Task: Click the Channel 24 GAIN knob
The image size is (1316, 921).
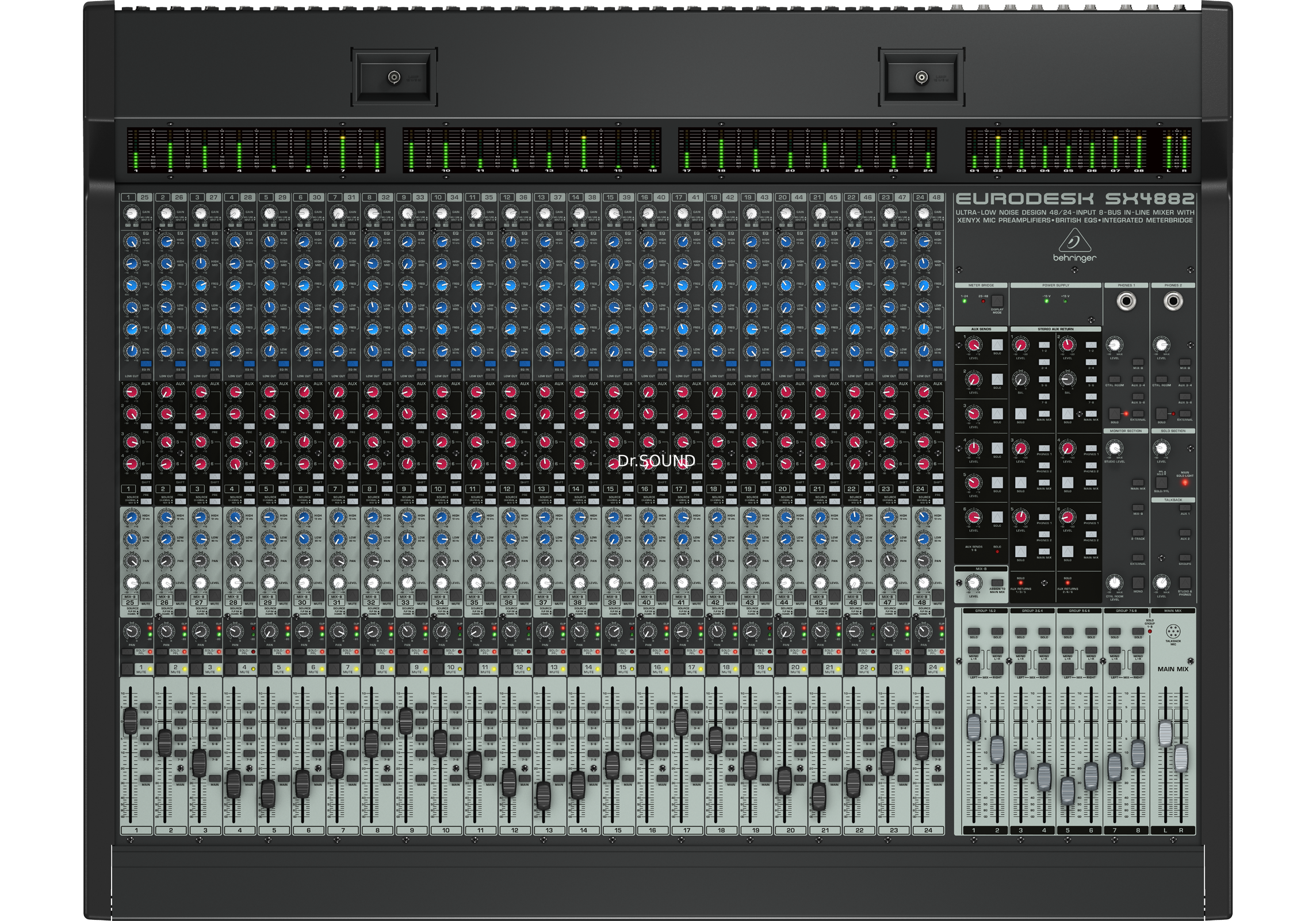Action: click(924, 213)
